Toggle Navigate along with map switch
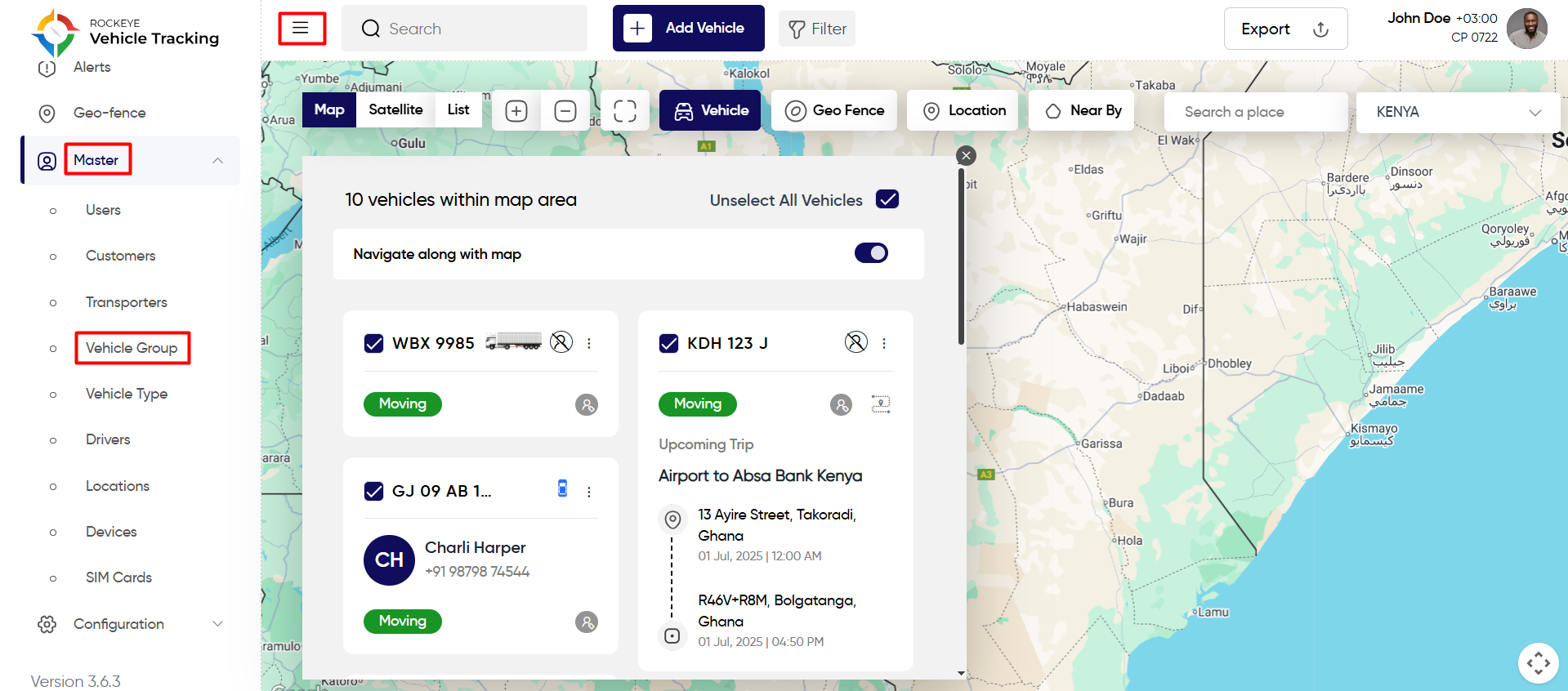Image resolution: width=1568 pixels, height=691 pixels. [x=871, y=253]
